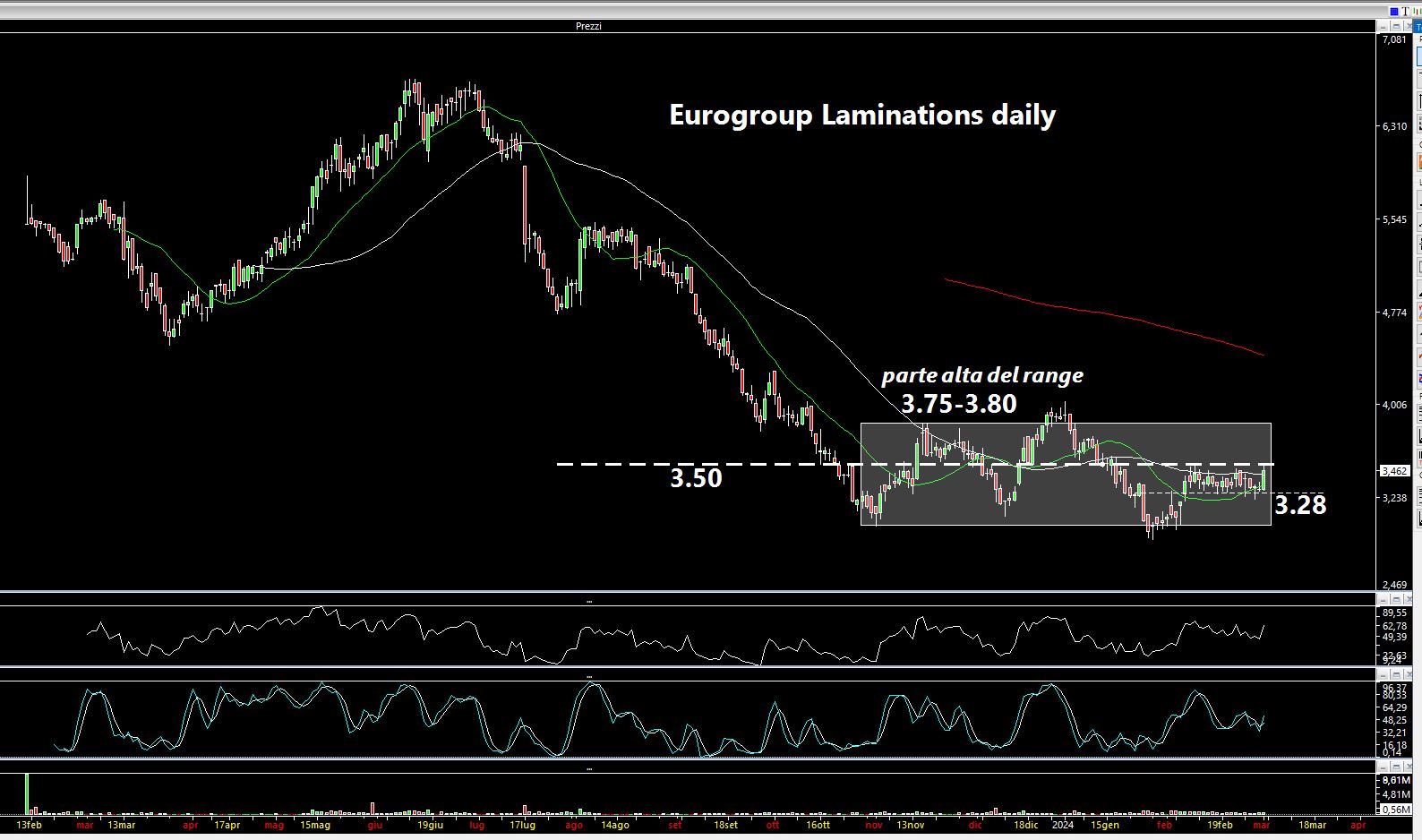1422x840 pixels.
Task: Click the 16ott date on time axis
Action: point(818,825)
